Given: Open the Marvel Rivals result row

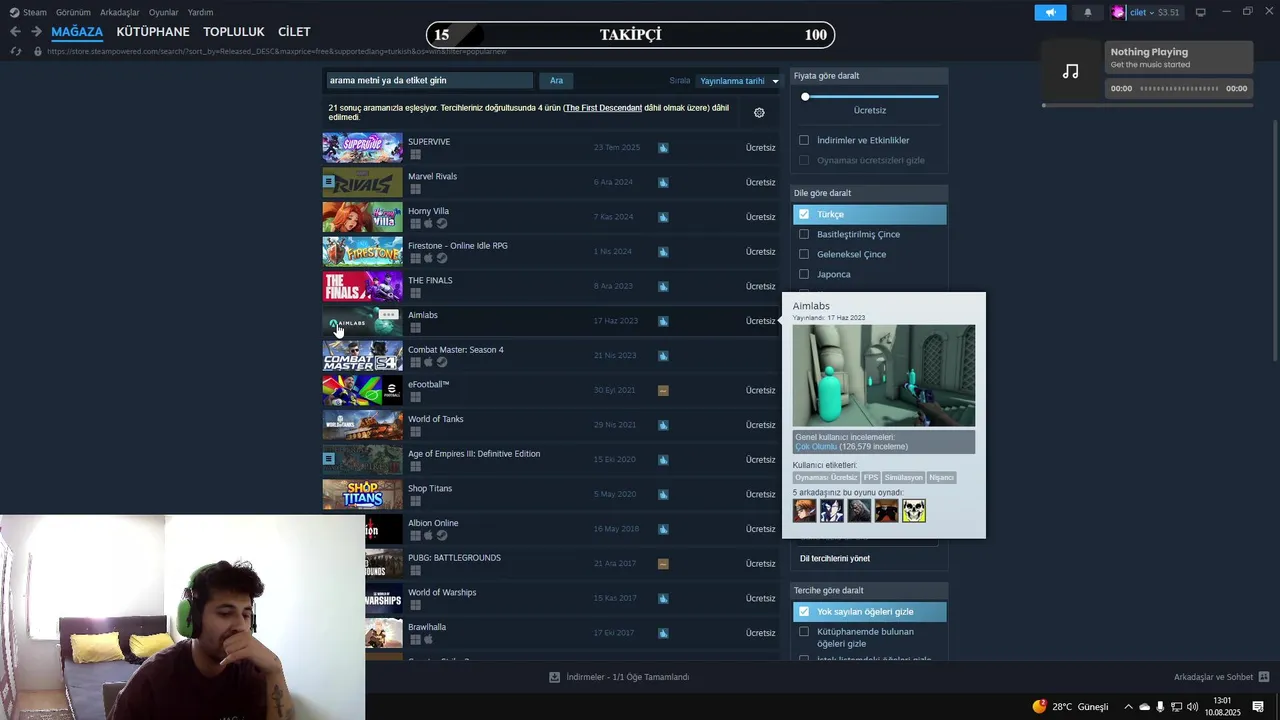Looking at the screenshot, I should click(550, 182).
